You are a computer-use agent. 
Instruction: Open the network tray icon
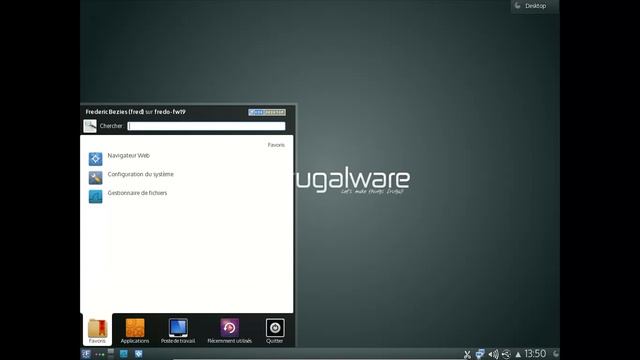click(480, 354)
